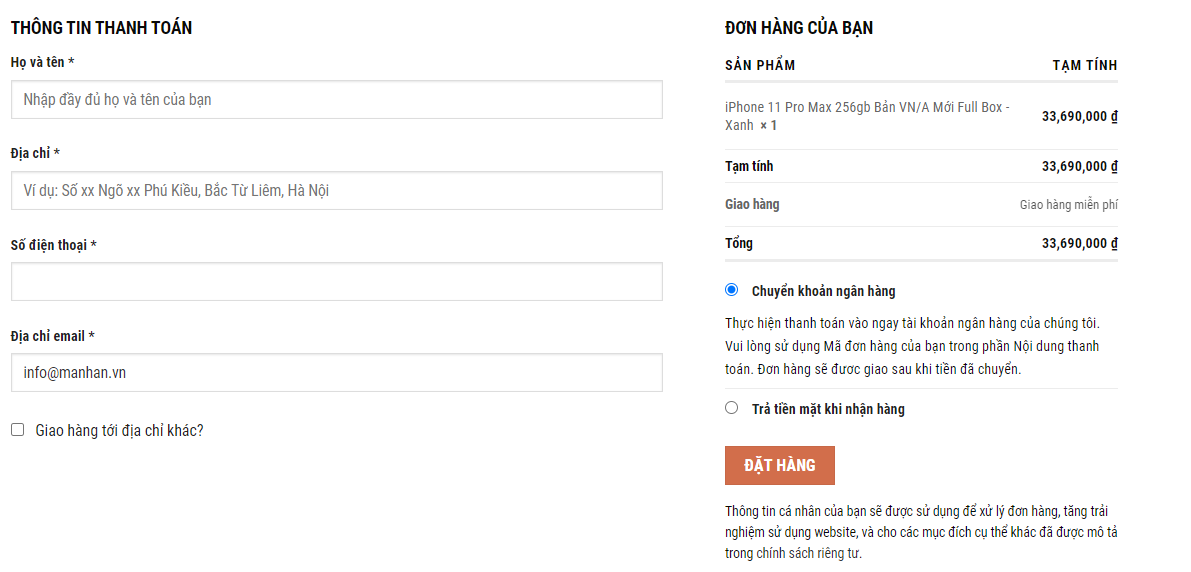Choose the Trả tiền mặt khi nhận hàng radio

point(732,408)
